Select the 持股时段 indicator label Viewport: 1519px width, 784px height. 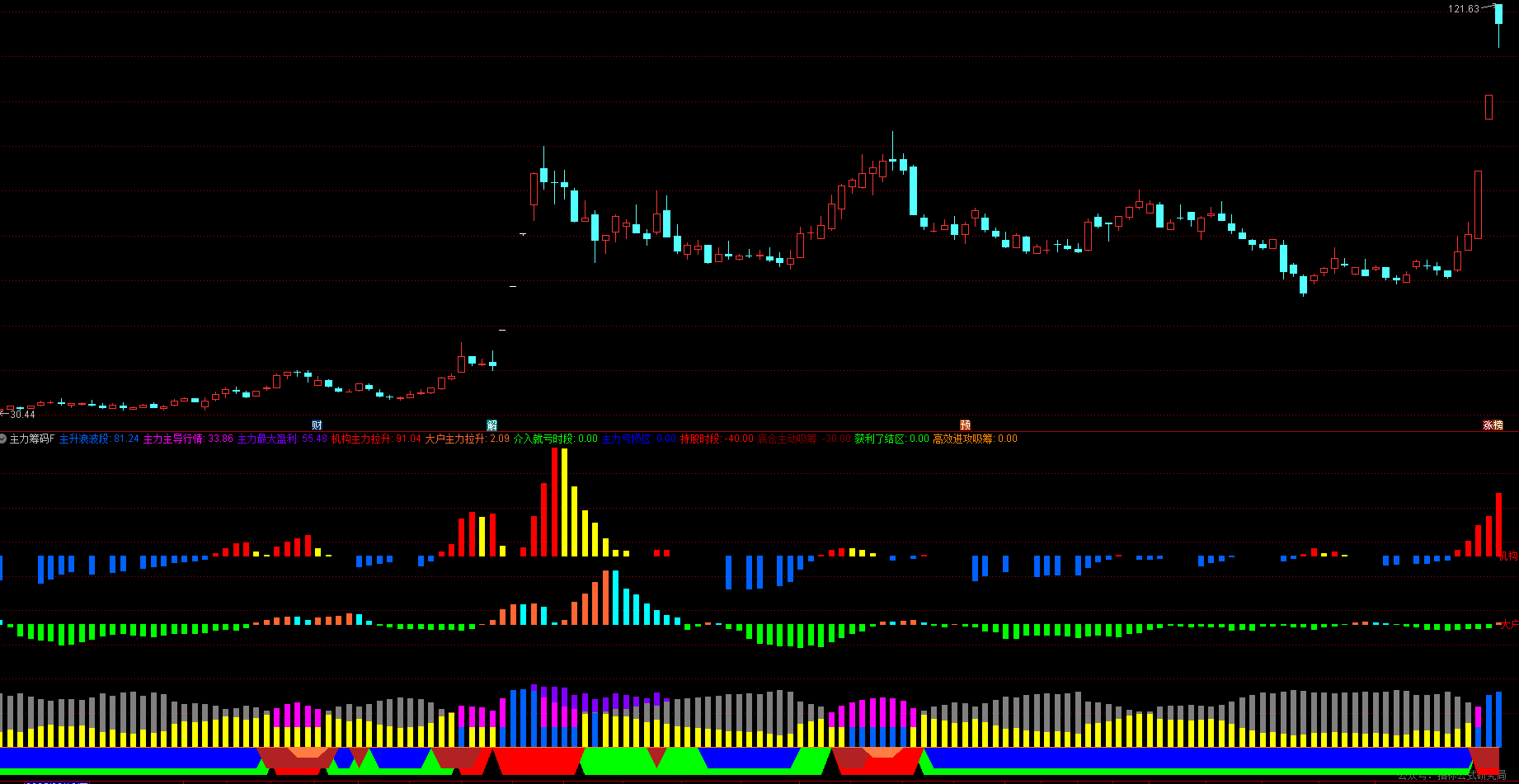(x=717, y=439)
